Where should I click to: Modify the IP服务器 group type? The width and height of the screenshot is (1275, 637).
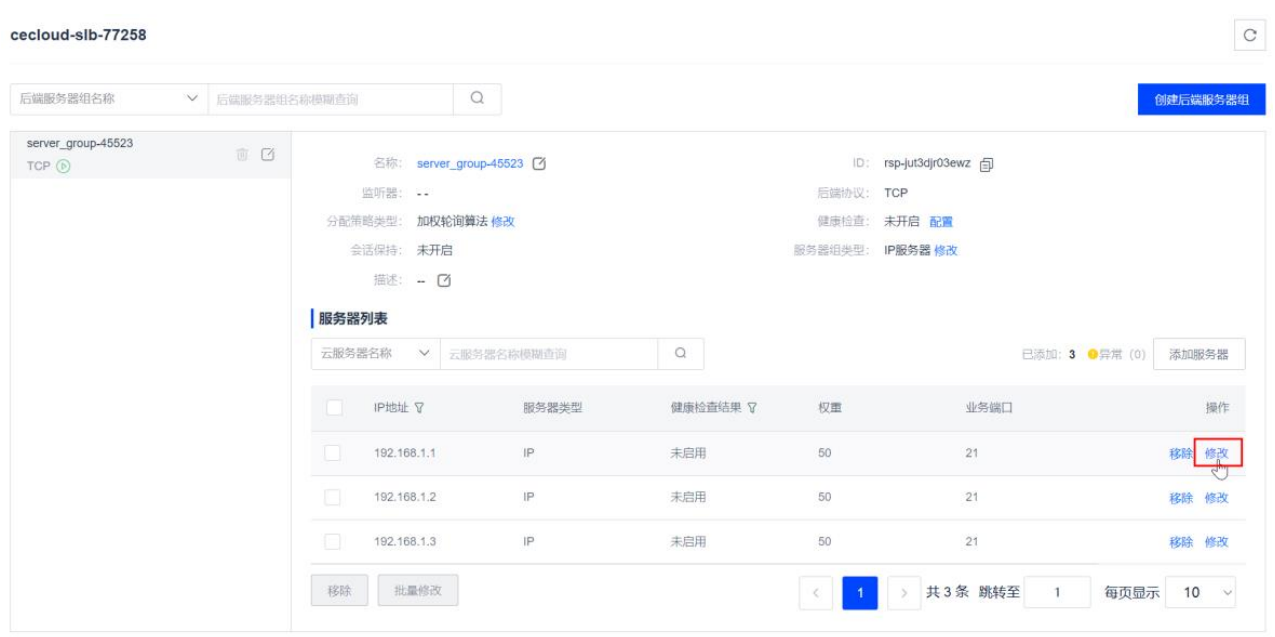(946, 251)
